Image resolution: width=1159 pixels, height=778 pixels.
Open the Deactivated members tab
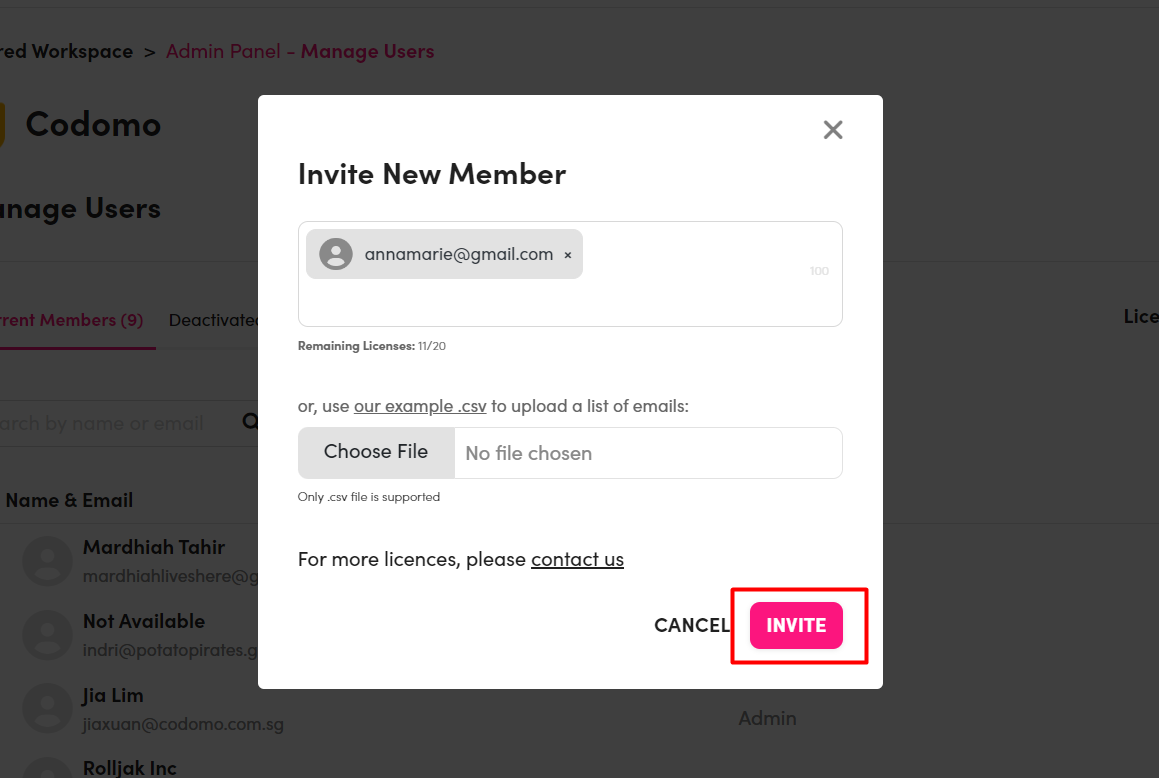tap(214, 320)
